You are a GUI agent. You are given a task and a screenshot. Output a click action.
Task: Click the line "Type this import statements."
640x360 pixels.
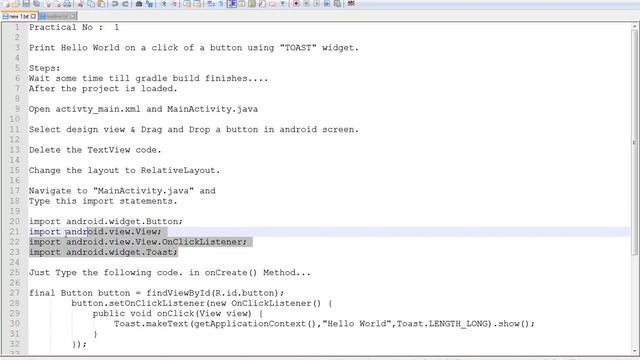click(x=103, y=201)
